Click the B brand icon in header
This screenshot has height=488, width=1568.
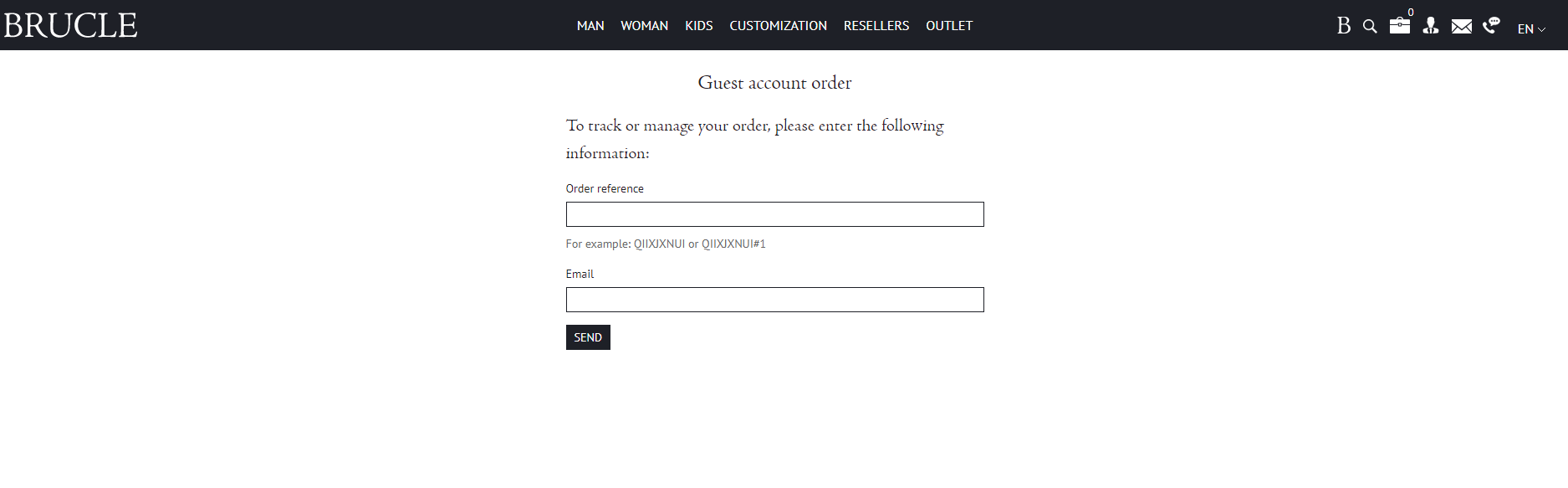pos(1343,26)
